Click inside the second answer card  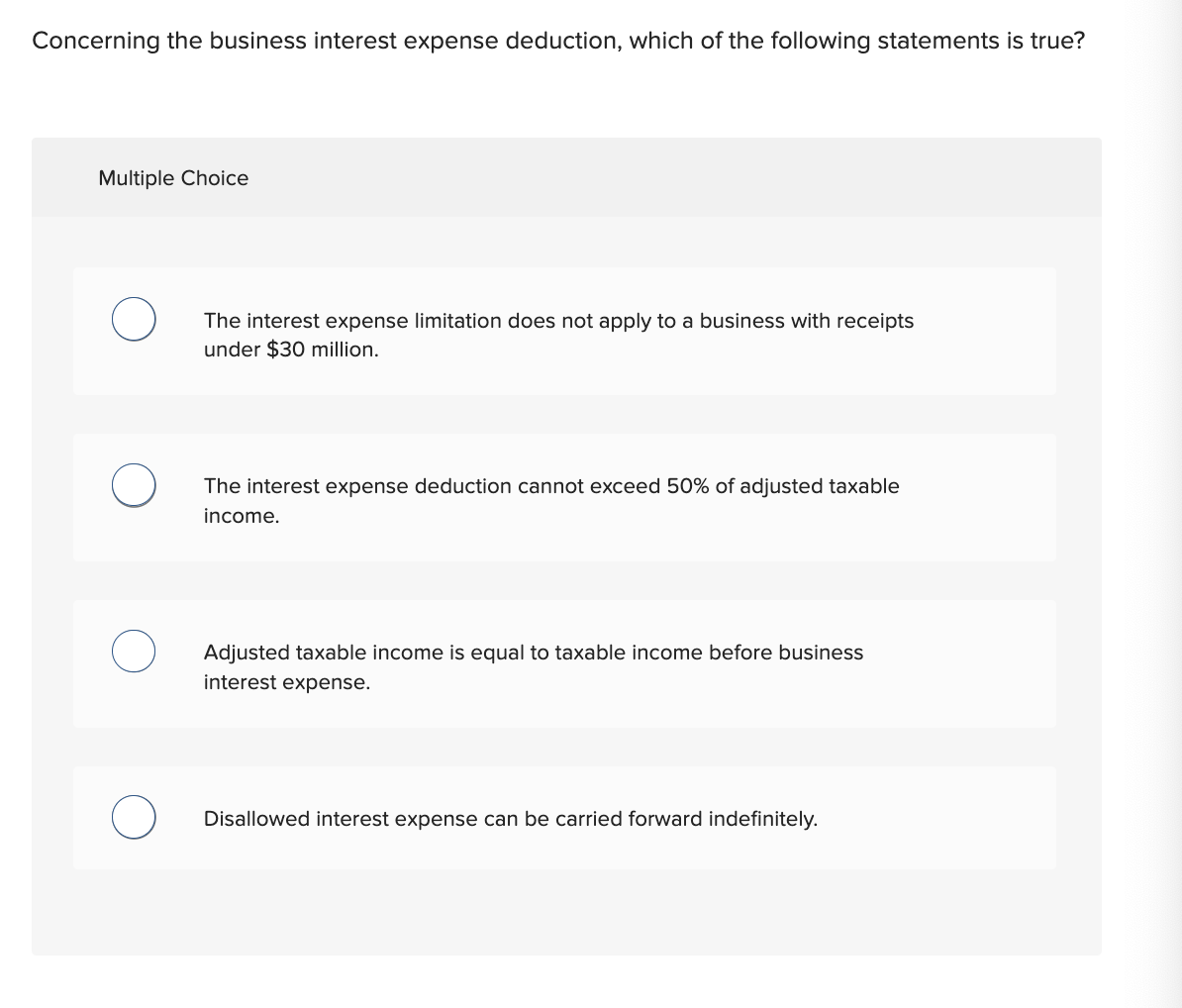565,497
